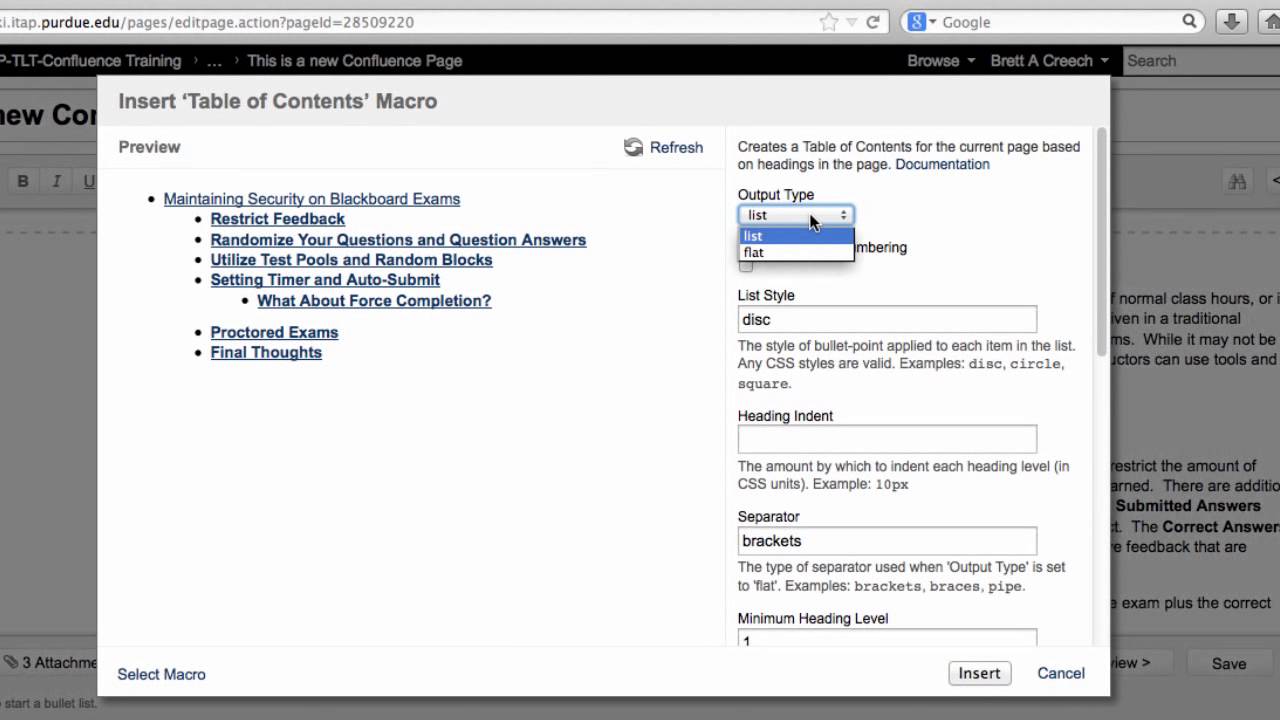Click the Save button on page

[x=1229, y=663]
